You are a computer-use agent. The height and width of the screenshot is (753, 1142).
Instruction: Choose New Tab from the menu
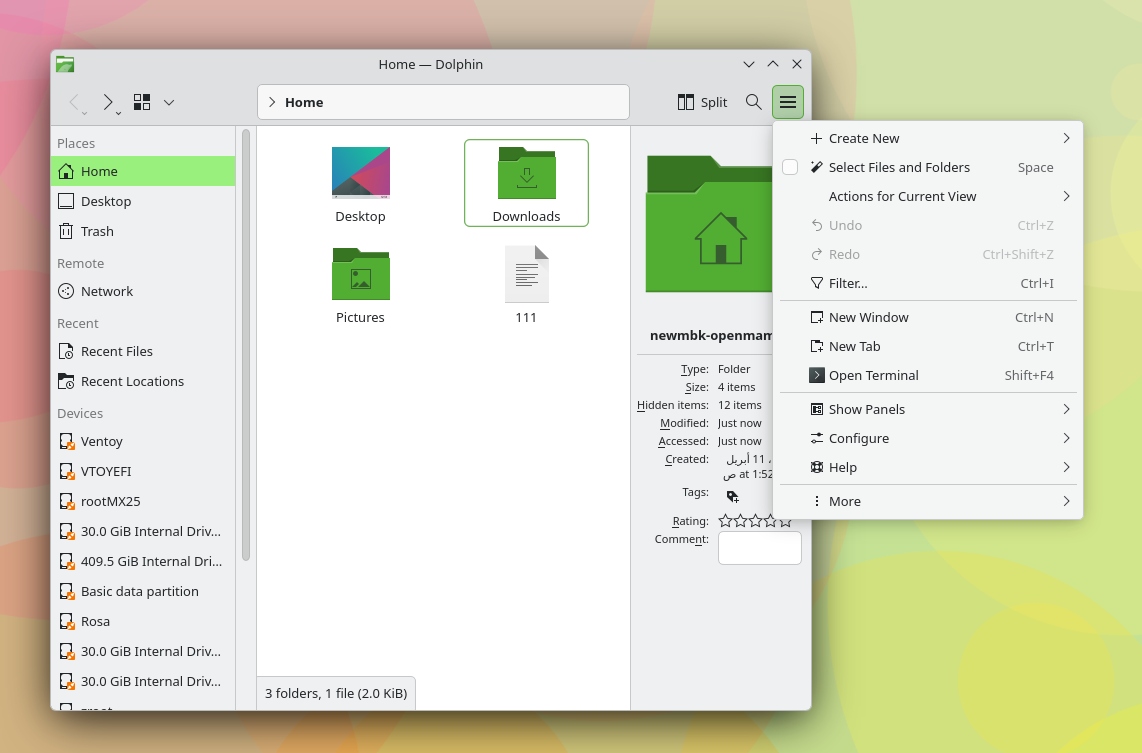(x=929, y=347)
